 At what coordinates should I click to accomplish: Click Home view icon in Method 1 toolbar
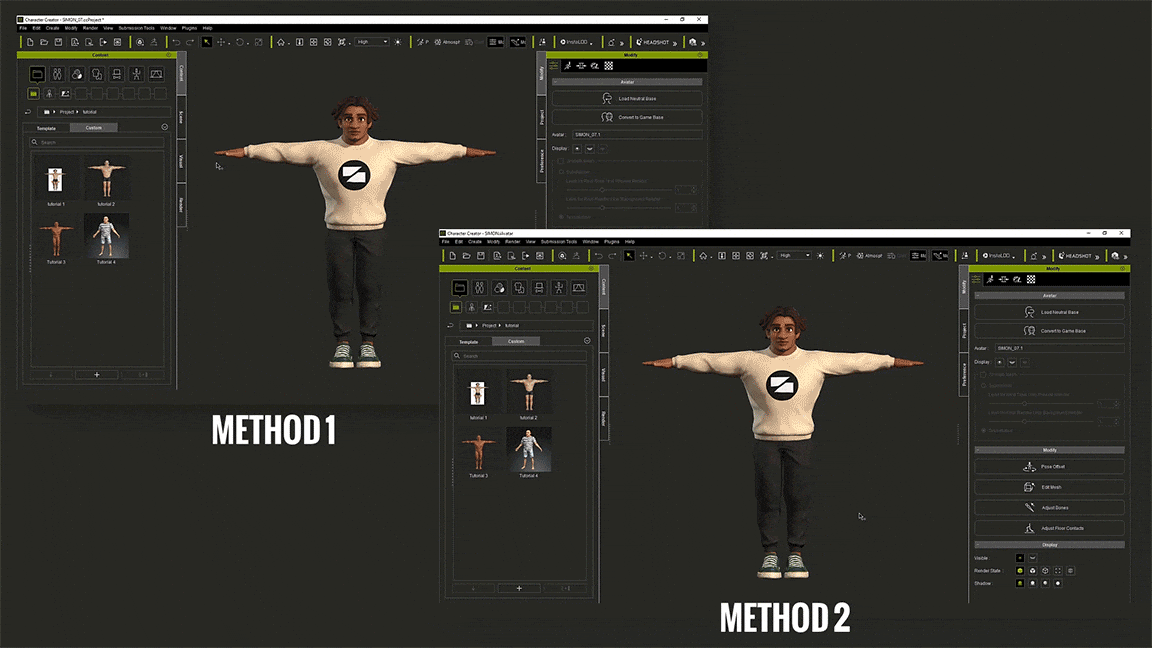tap(281, 43)
